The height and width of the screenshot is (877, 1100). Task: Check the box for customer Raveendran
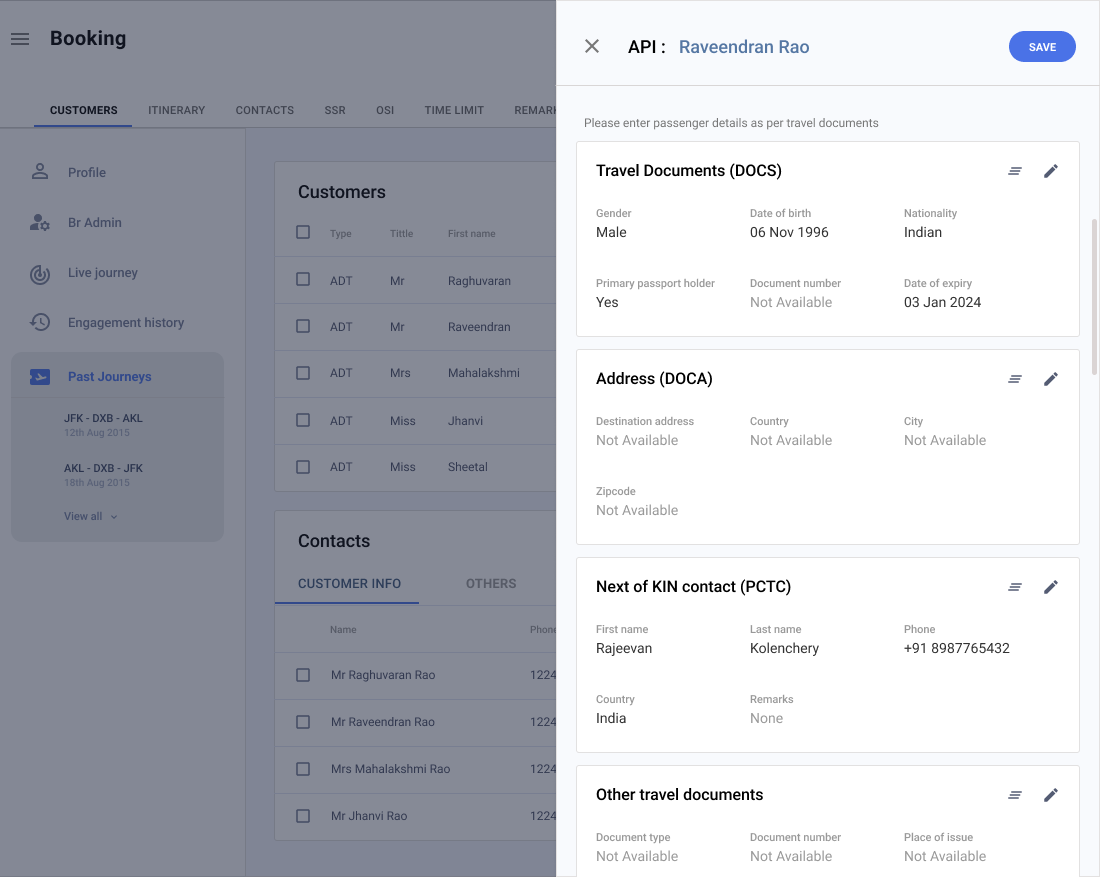303,326
